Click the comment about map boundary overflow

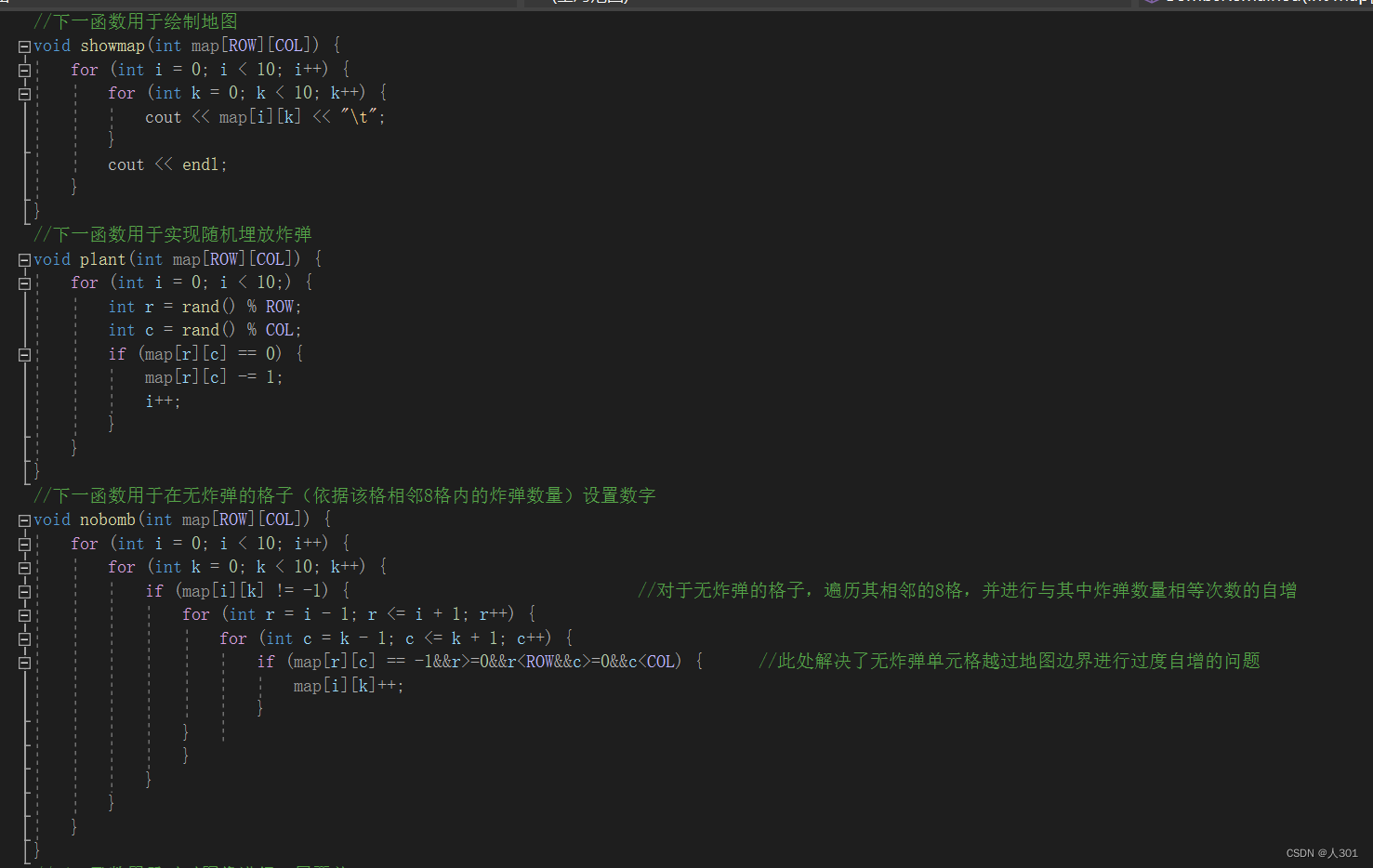coord(1010,661)
